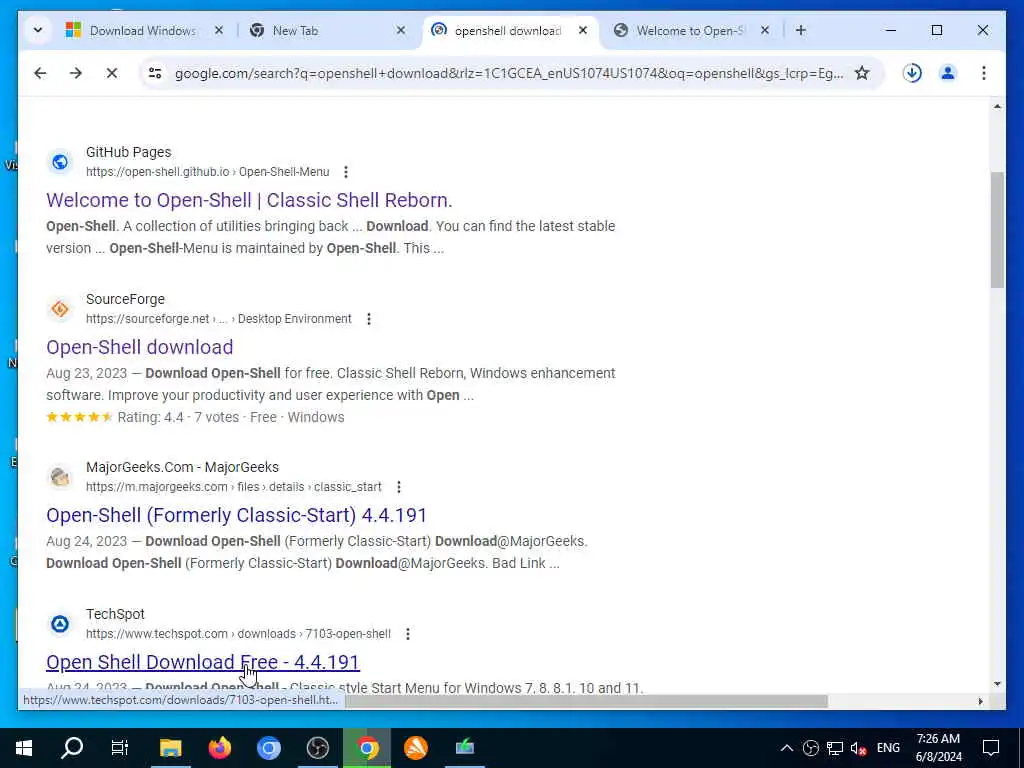Open the Windows Start menu

pyautogui.click(x=24, y=748)
